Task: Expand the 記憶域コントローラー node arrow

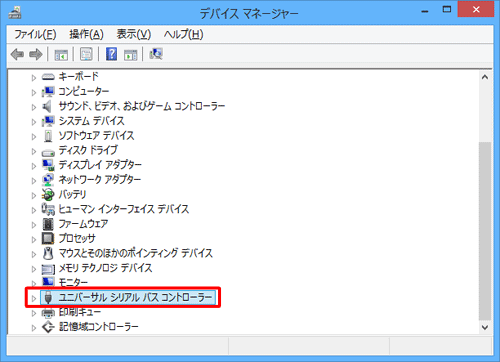Action: pyautogui.click(x=34, y=328)
